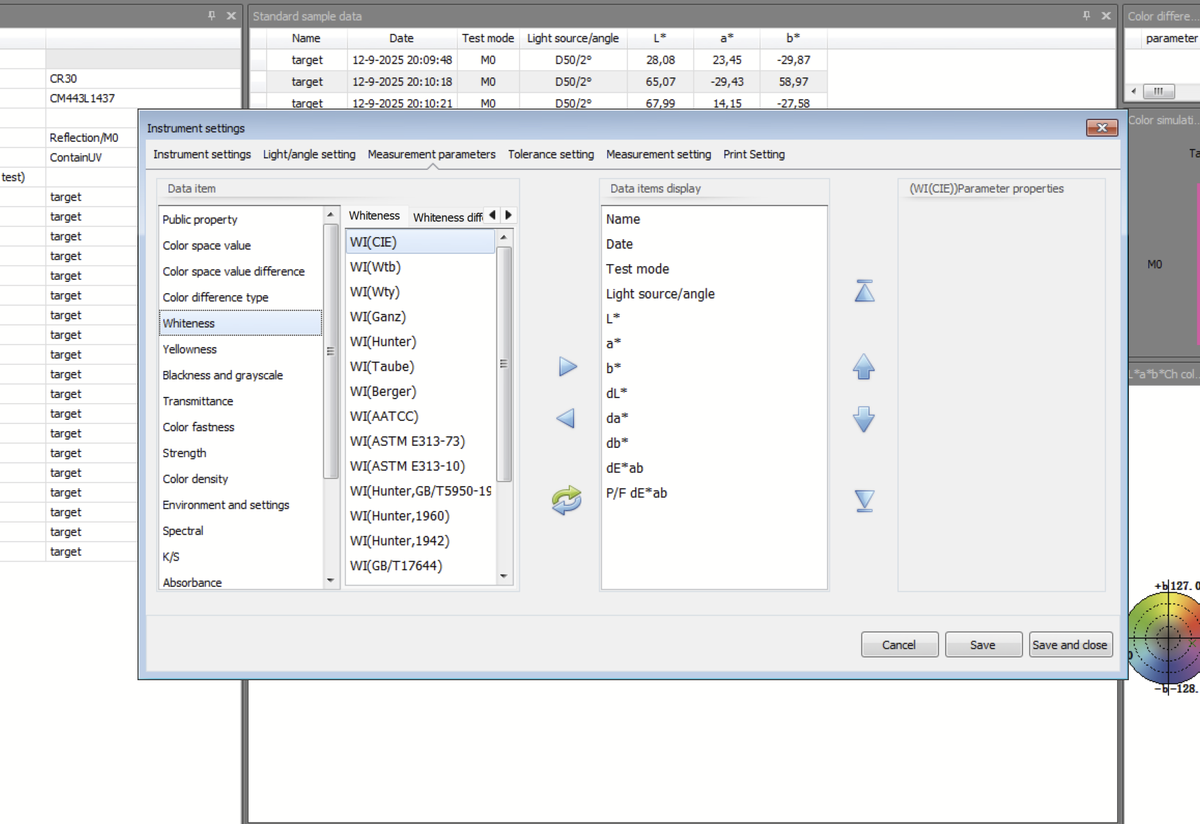Click the left arrow to remove item
This screenshot has width=1200, height=824.
565,418
